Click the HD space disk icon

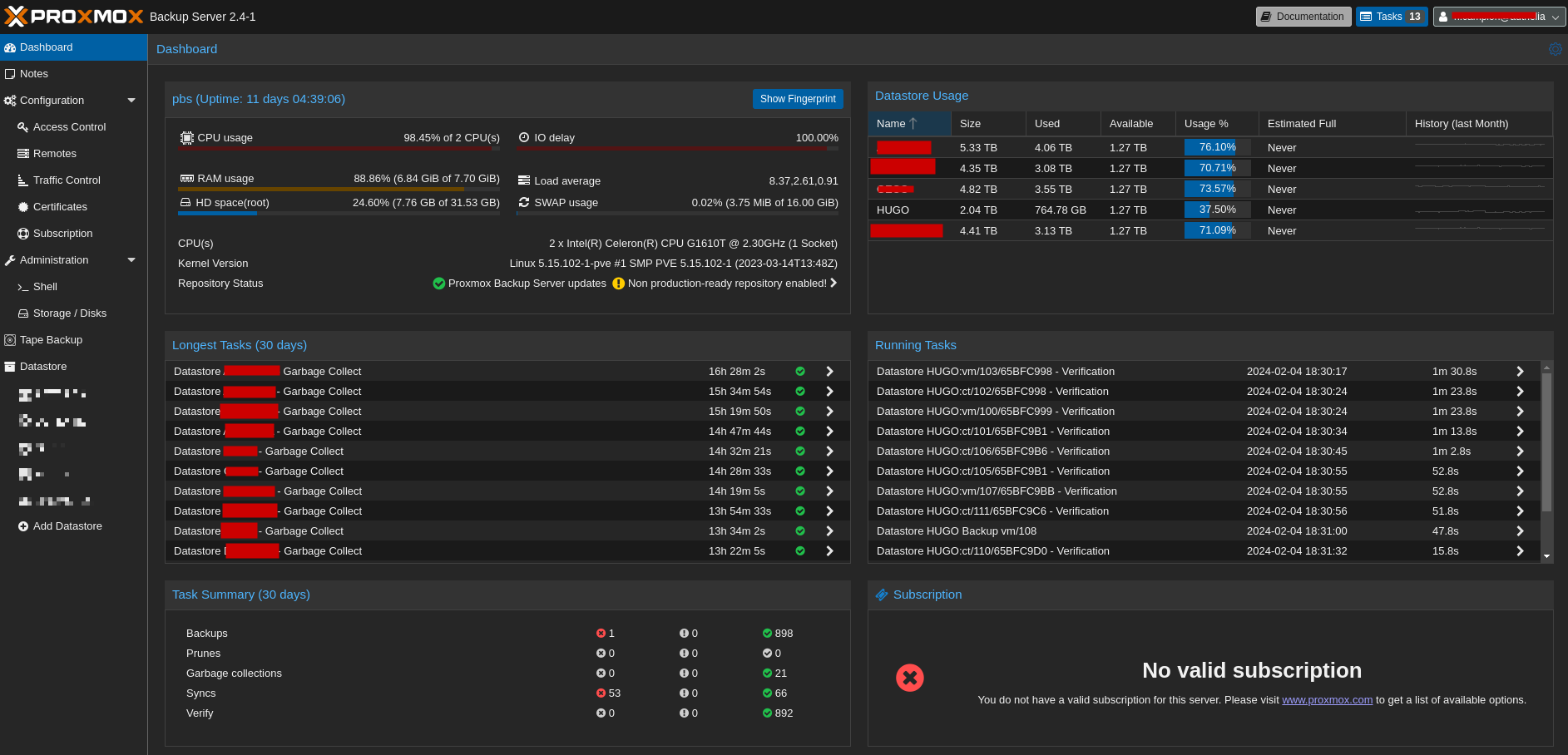tap(185, 202)
